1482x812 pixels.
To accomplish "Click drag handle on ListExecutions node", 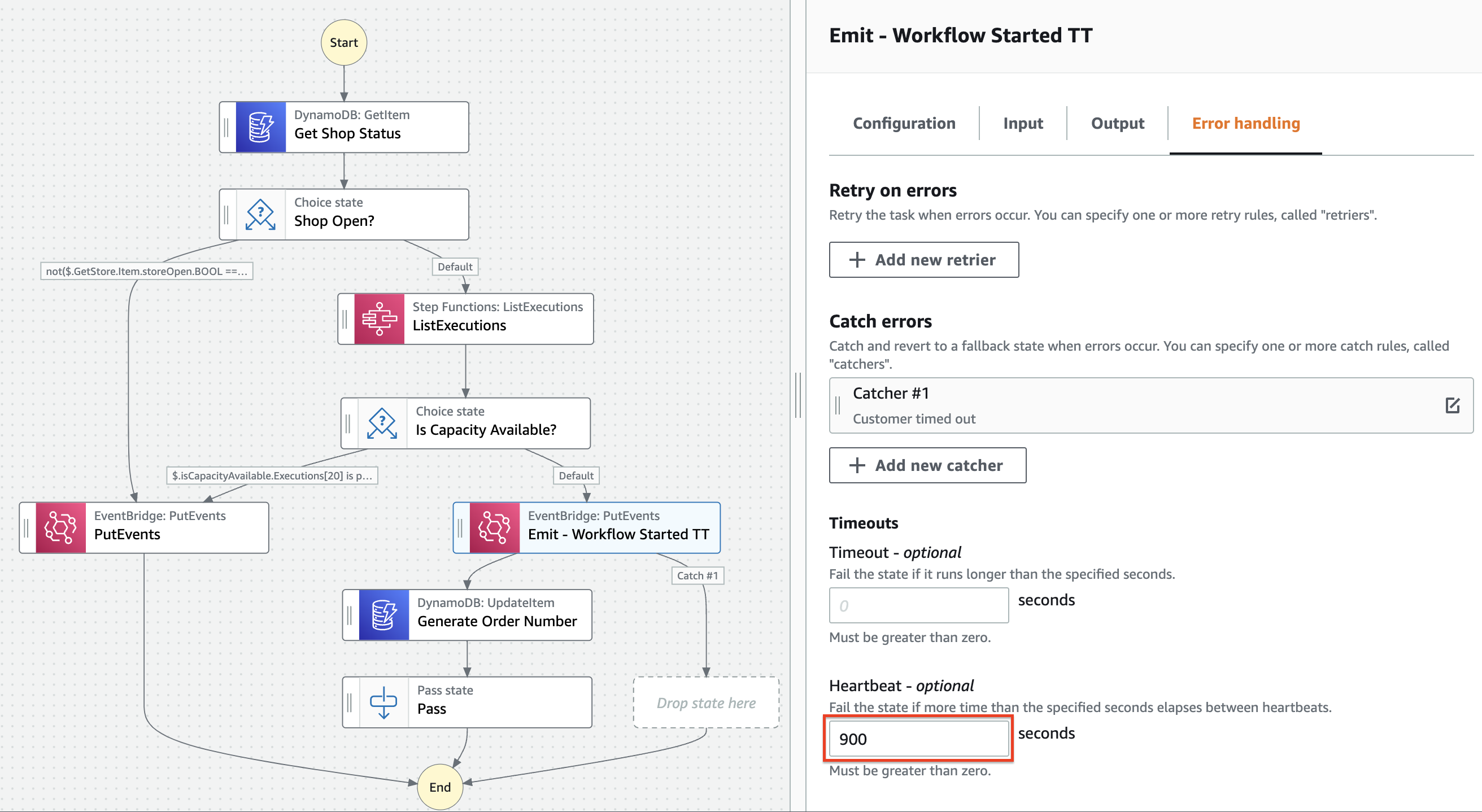I will [345, 319].
